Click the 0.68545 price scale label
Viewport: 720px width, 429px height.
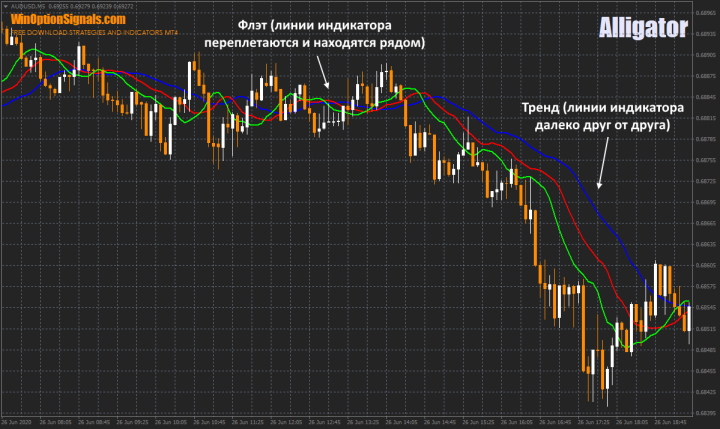[705, 307]
